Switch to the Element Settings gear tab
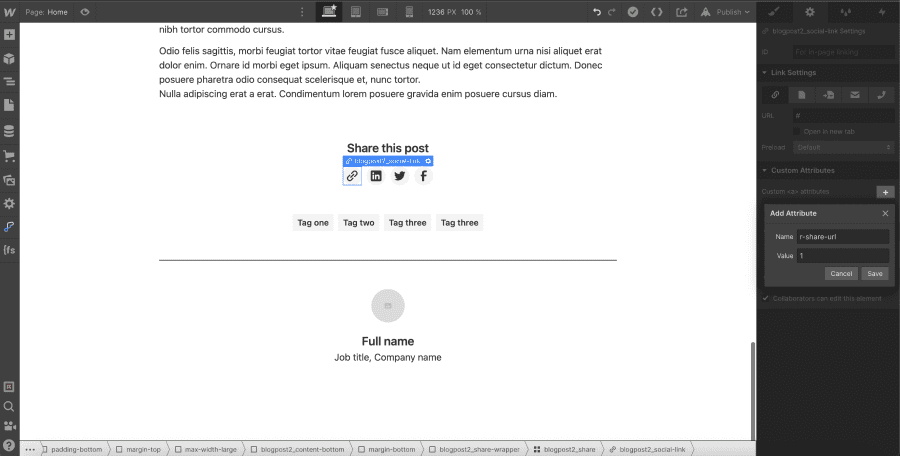Viewport: 900px width, 456px height. pyautogui.click(x=810, y=11)
